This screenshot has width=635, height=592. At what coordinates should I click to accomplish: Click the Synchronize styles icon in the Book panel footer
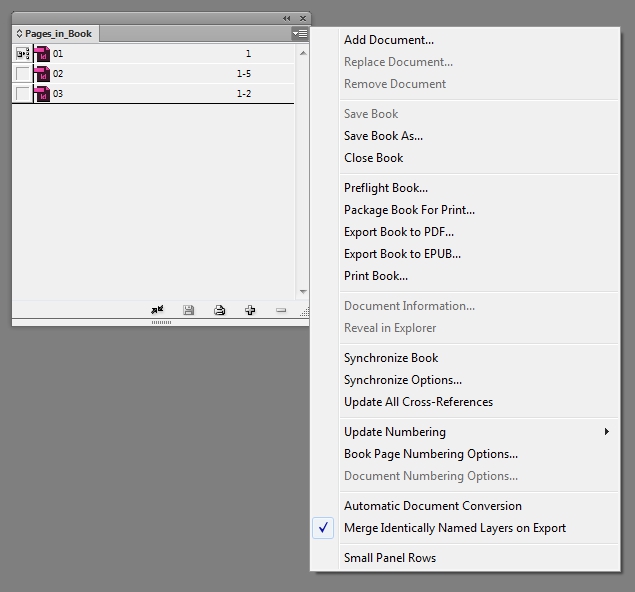[157, 310]
